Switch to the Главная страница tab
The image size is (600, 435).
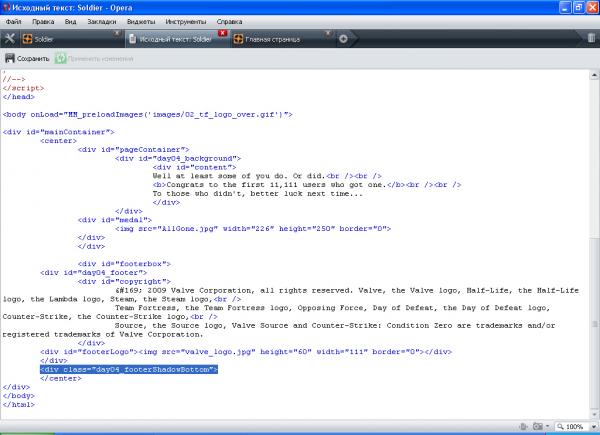(x=281, y=39)
